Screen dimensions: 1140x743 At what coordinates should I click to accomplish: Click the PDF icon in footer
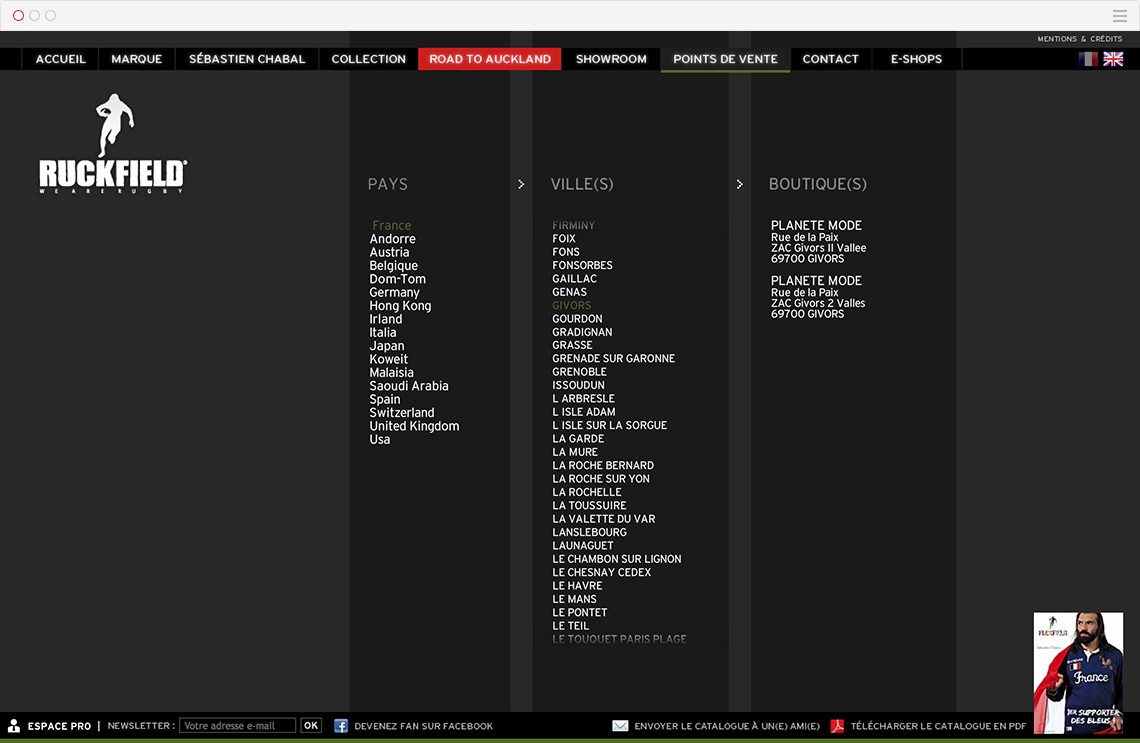pyautogui.click(x=838, y=726)
